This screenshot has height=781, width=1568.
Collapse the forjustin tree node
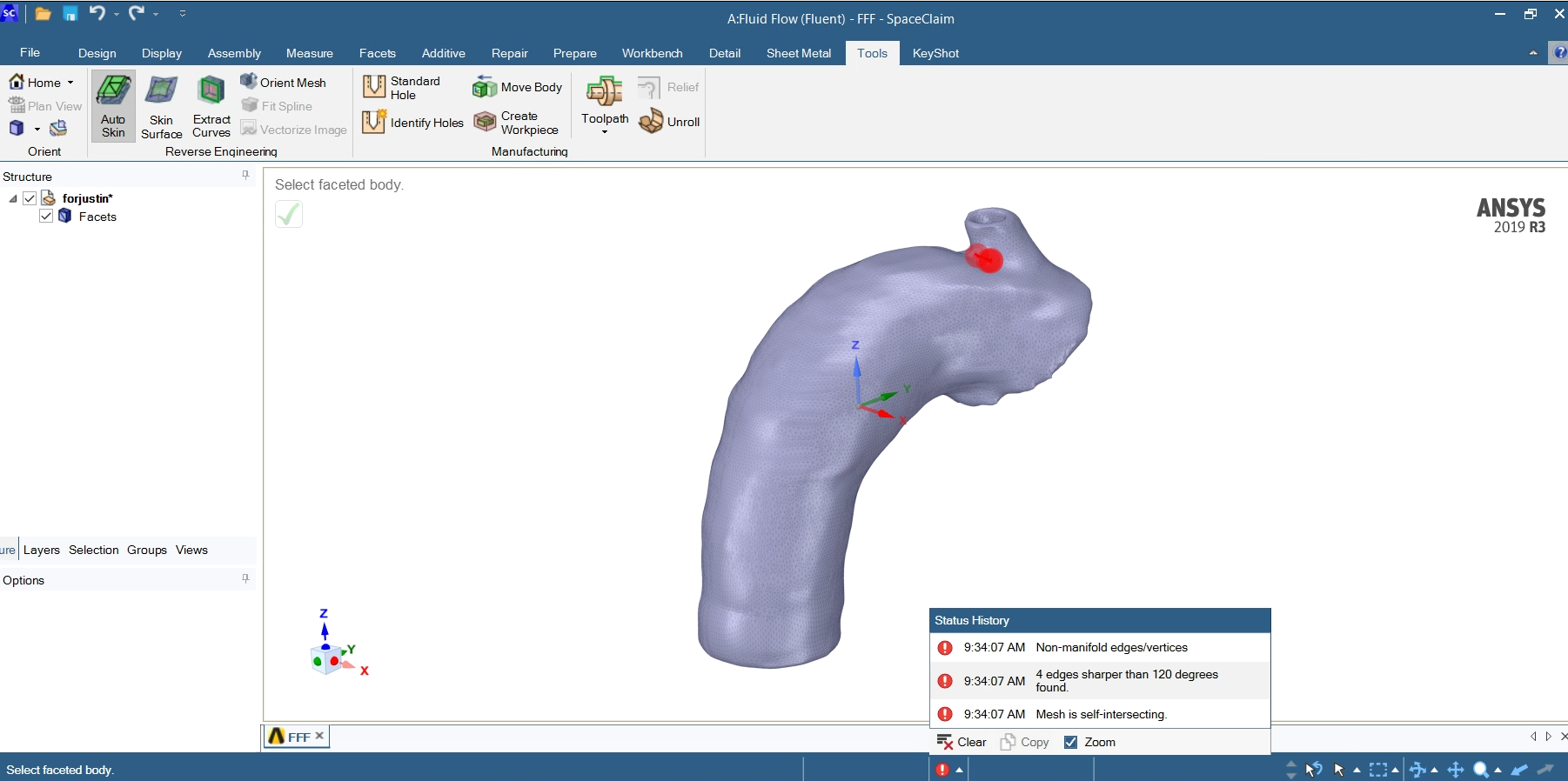pyautogui.click(x=13, y=199)
